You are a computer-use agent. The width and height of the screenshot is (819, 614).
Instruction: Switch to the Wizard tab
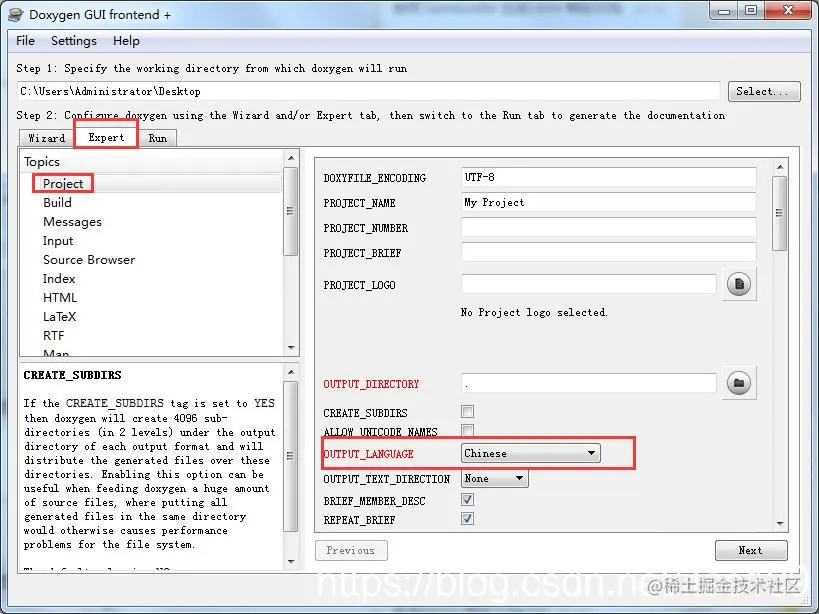pyautogui.click(x=46, y=138)
